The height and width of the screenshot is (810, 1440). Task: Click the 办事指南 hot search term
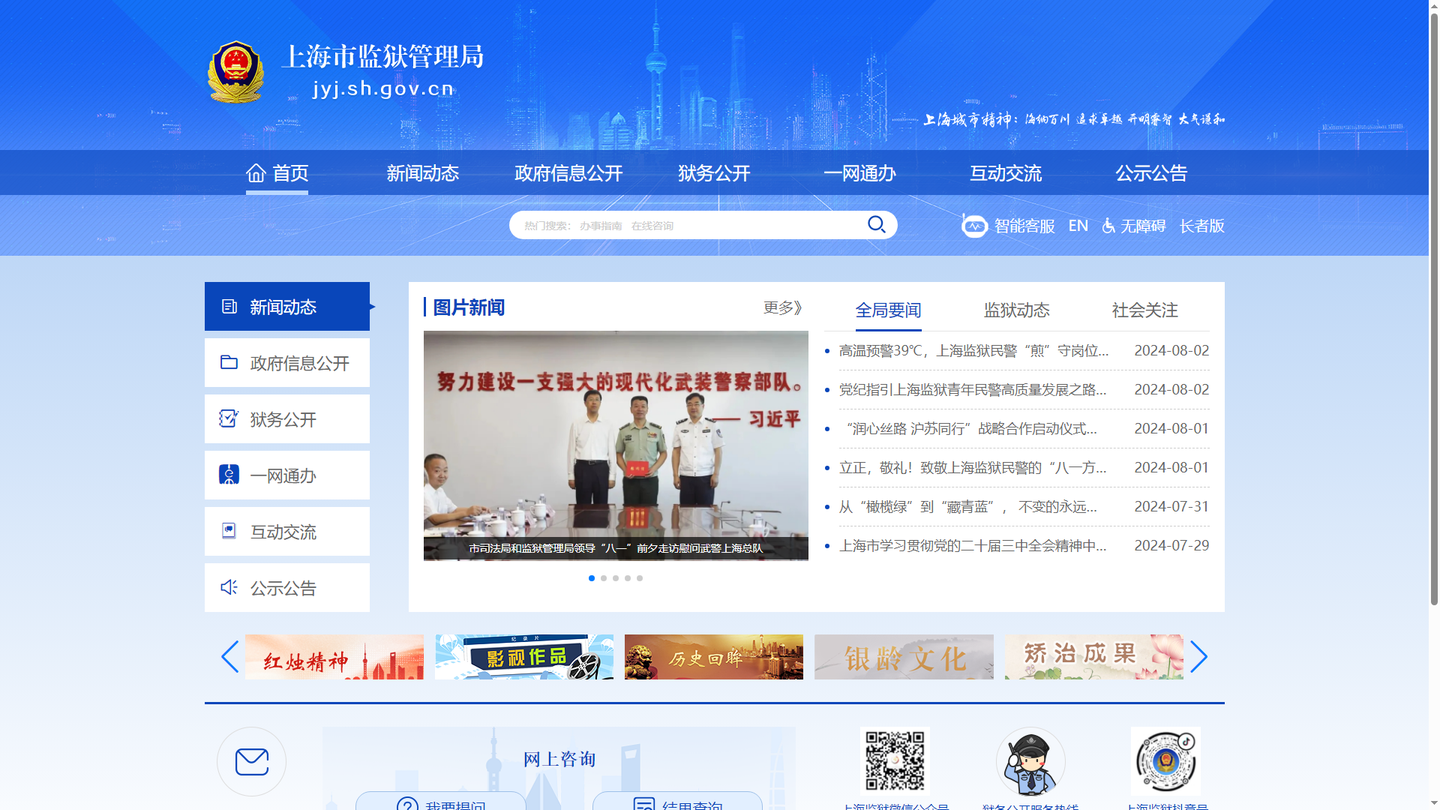pos(601,226)
